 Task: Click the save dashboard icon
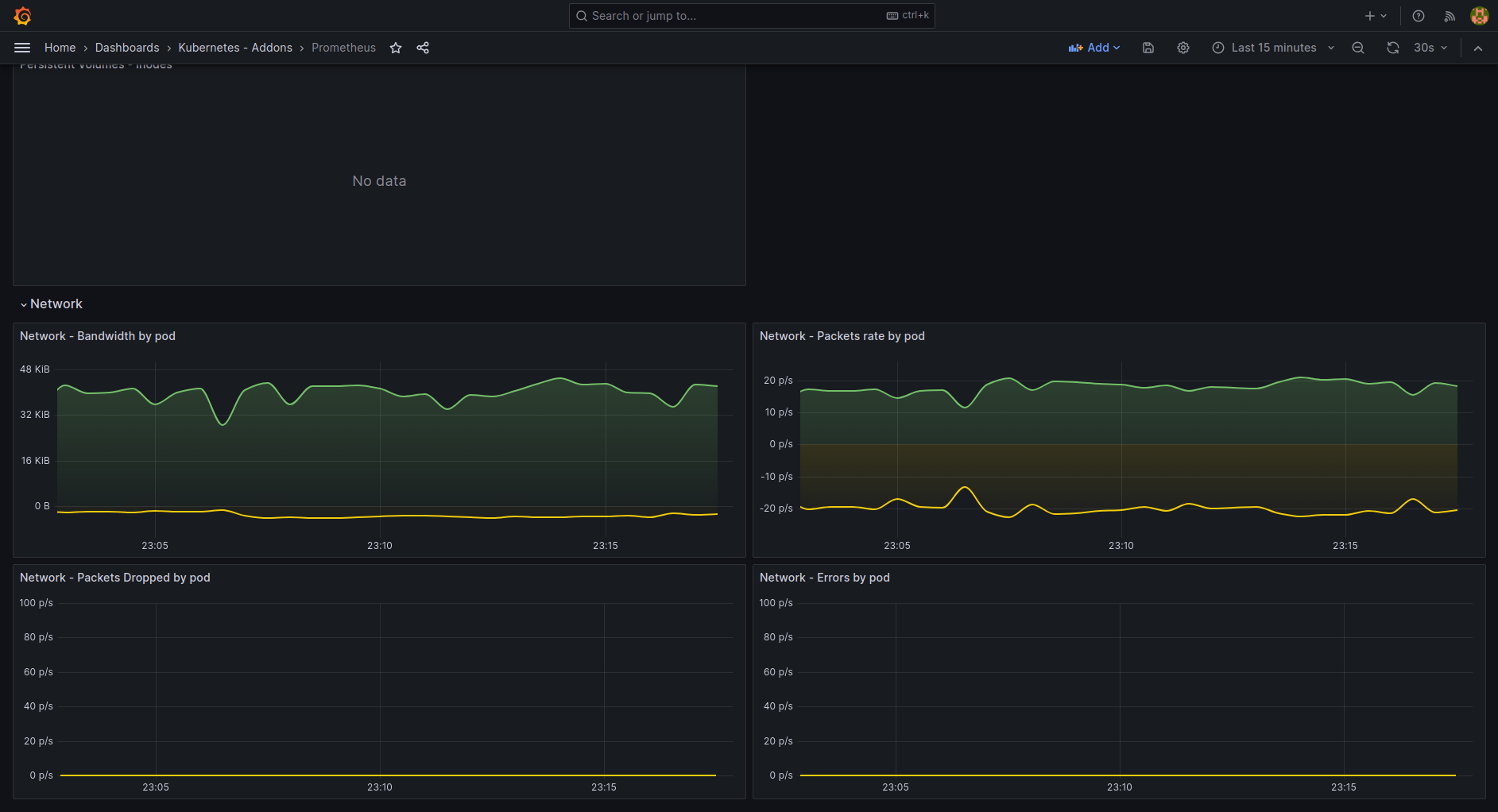point(1148,48)
